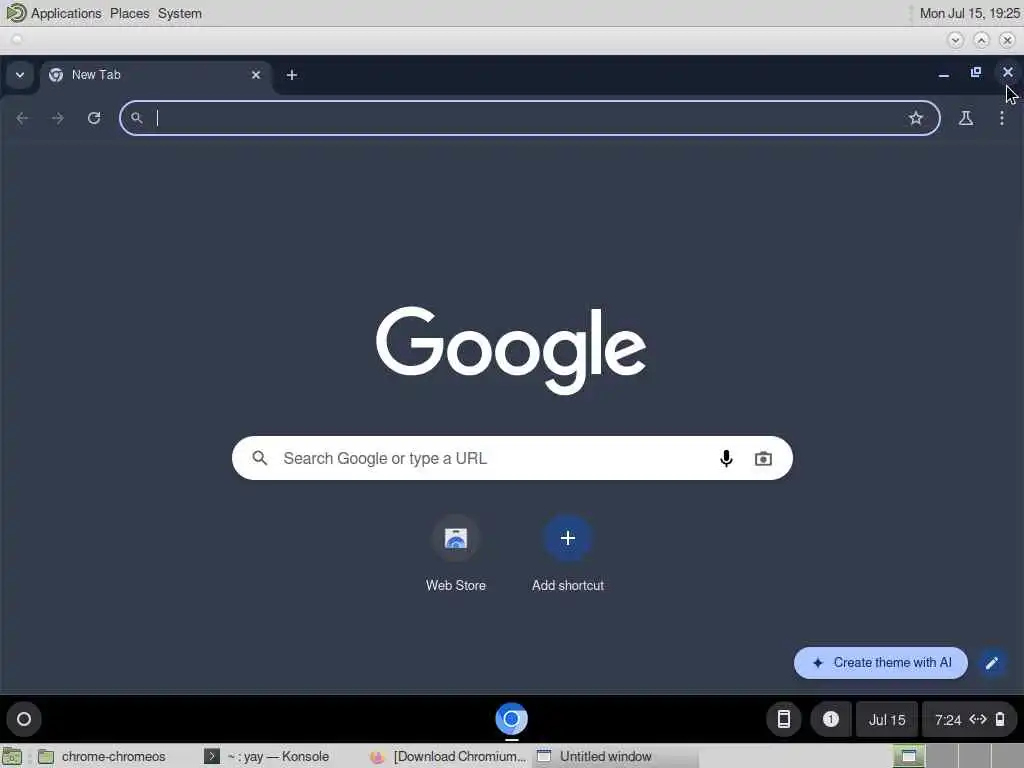The height and width of the screenshot is (768, 1024).
Task: Click Create theme with AI button
Action: [880, 663]
